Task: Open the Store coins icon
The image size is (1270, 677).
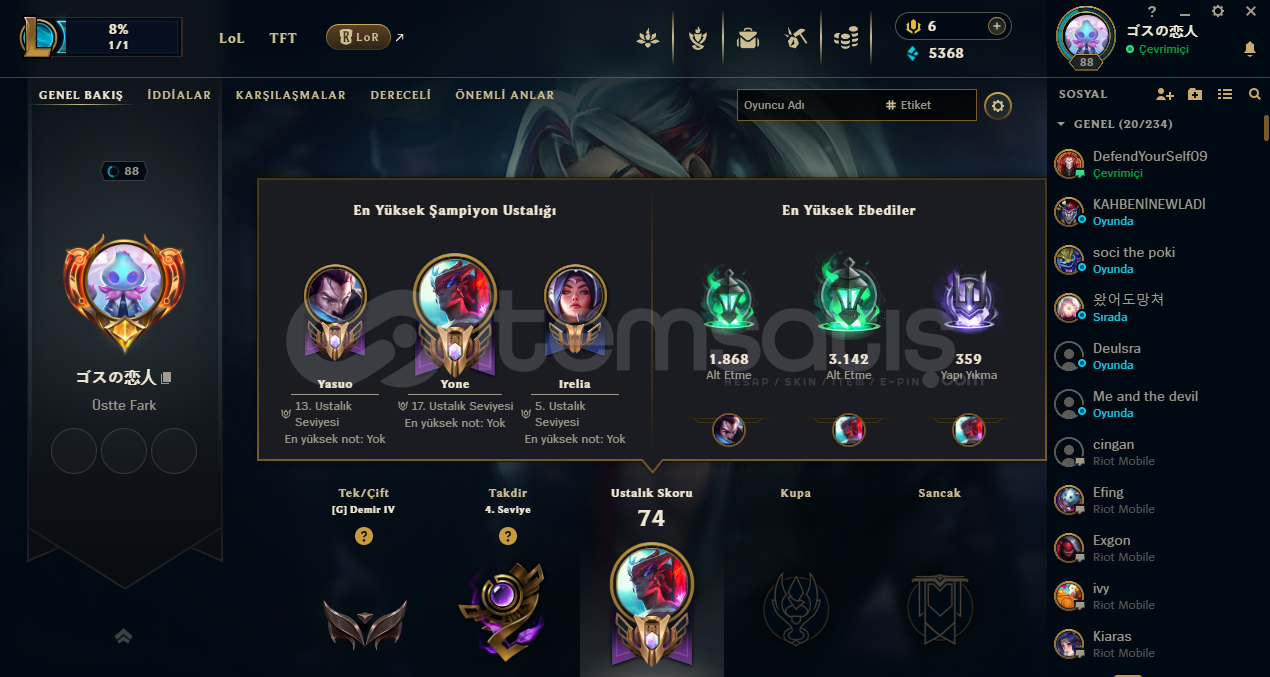Action: pos(846,39)
